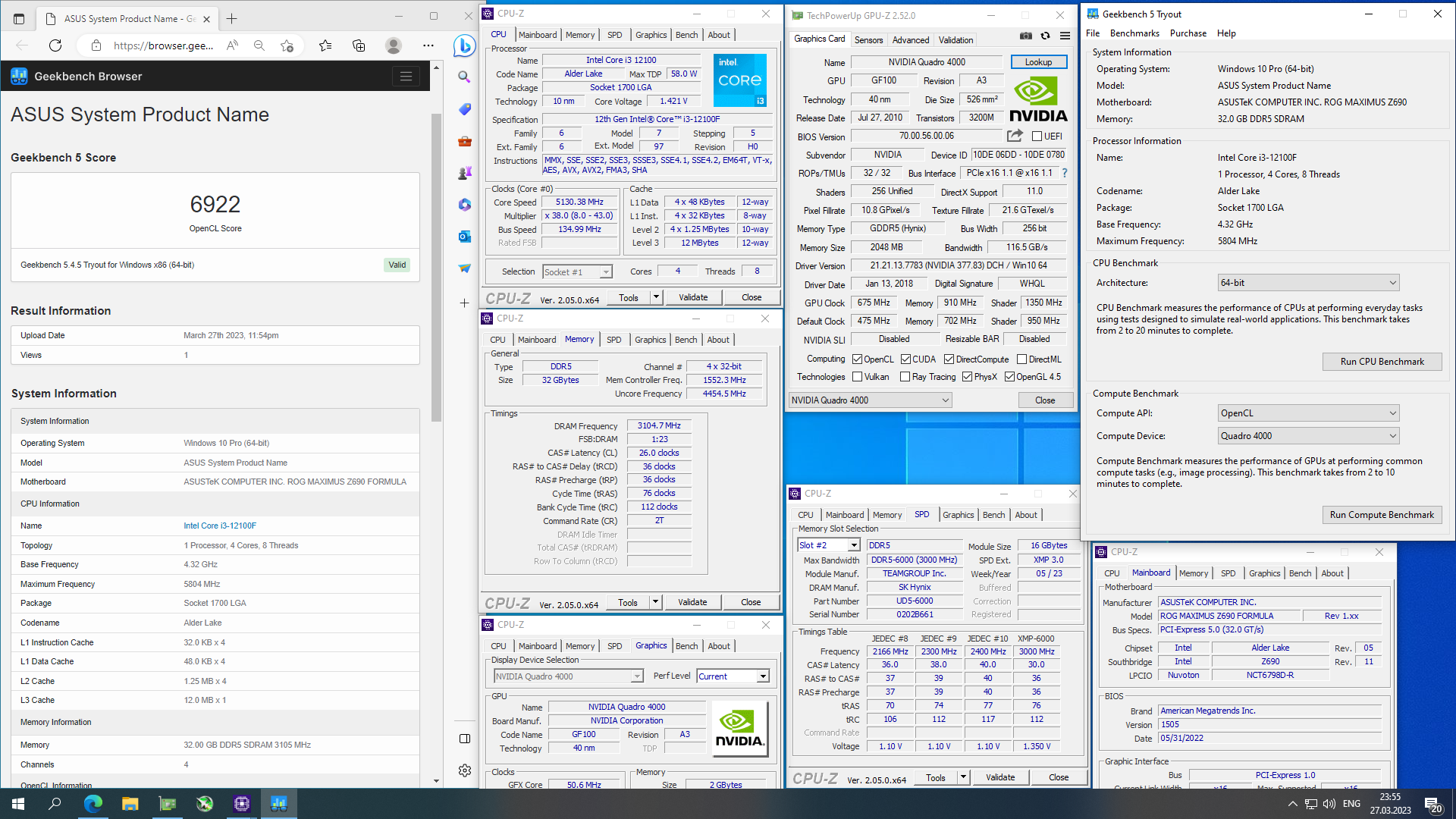Toggle the PhysX checkbox in GPU-Z
Screen dimensions: 1456x819
pos(967,377)
